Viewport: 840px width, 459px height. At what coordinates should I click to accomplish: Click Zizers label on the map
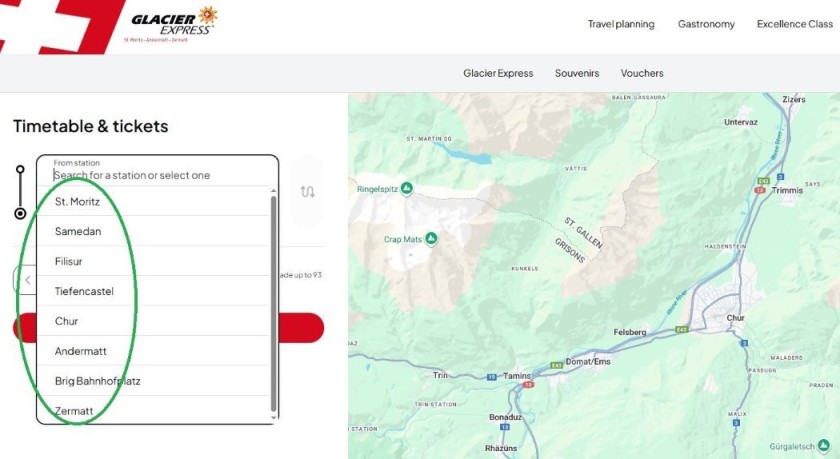click(x=794, y=100)
